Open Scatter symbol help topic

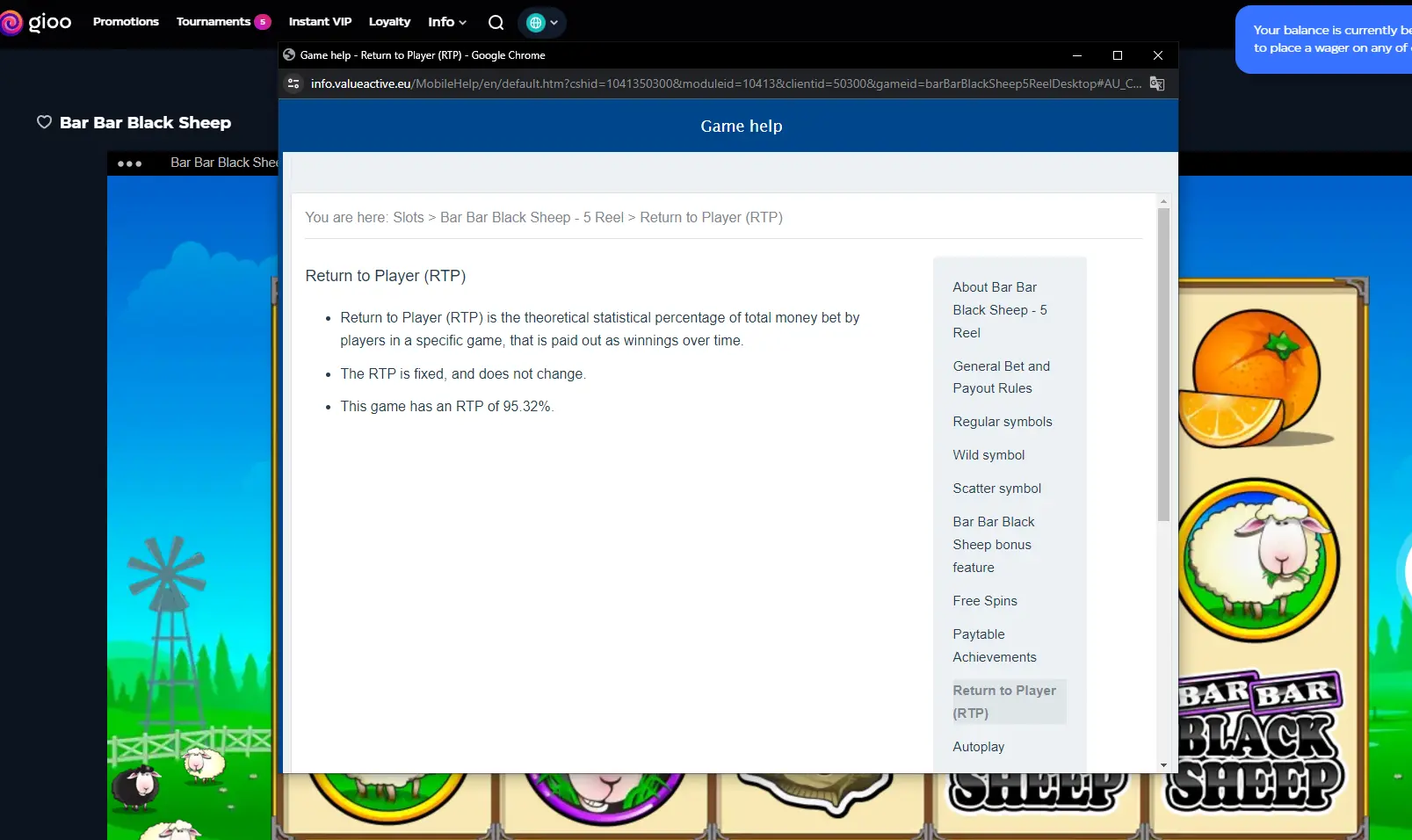point(996,489)
